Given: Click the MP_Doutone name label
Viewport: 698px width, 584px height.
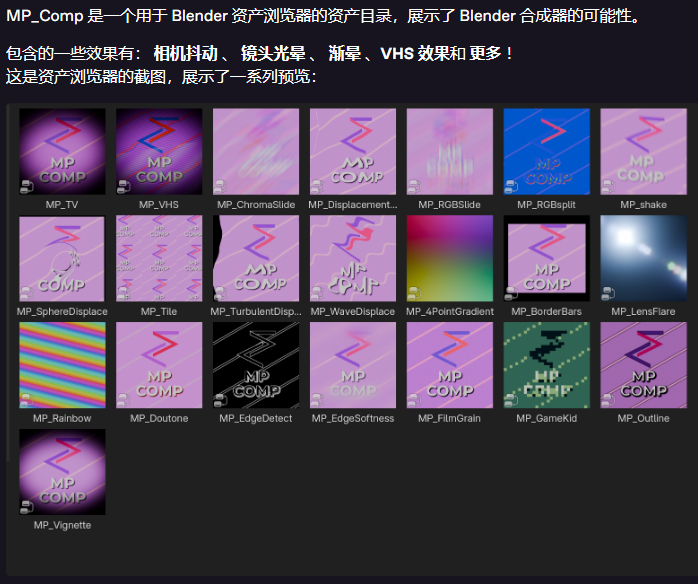Looking at the screenshot, I should point(159,418).
